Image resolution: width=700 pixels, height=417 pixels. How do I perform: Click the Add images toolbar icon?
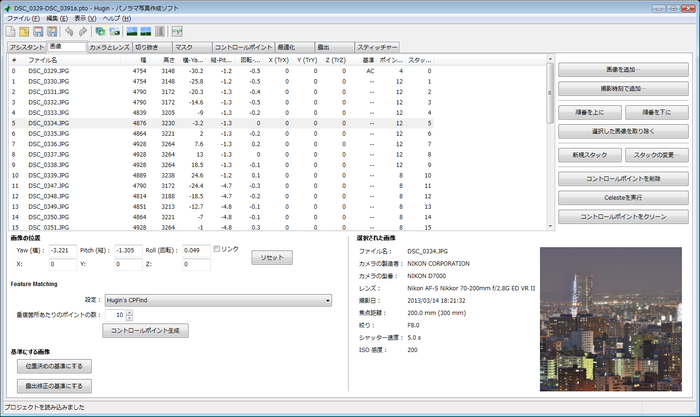point(100,31)
